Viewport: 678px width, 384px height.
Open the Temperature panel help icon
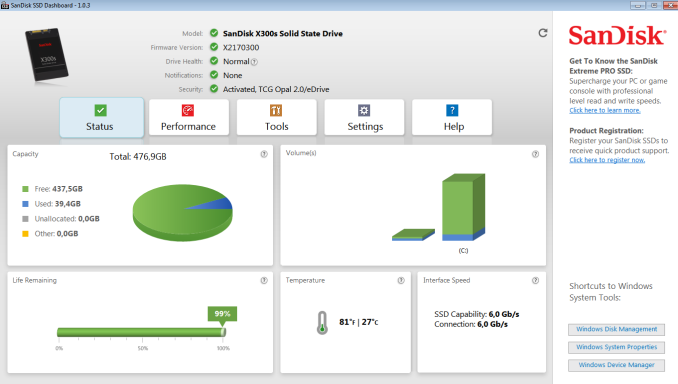click(x=401, y=280)
